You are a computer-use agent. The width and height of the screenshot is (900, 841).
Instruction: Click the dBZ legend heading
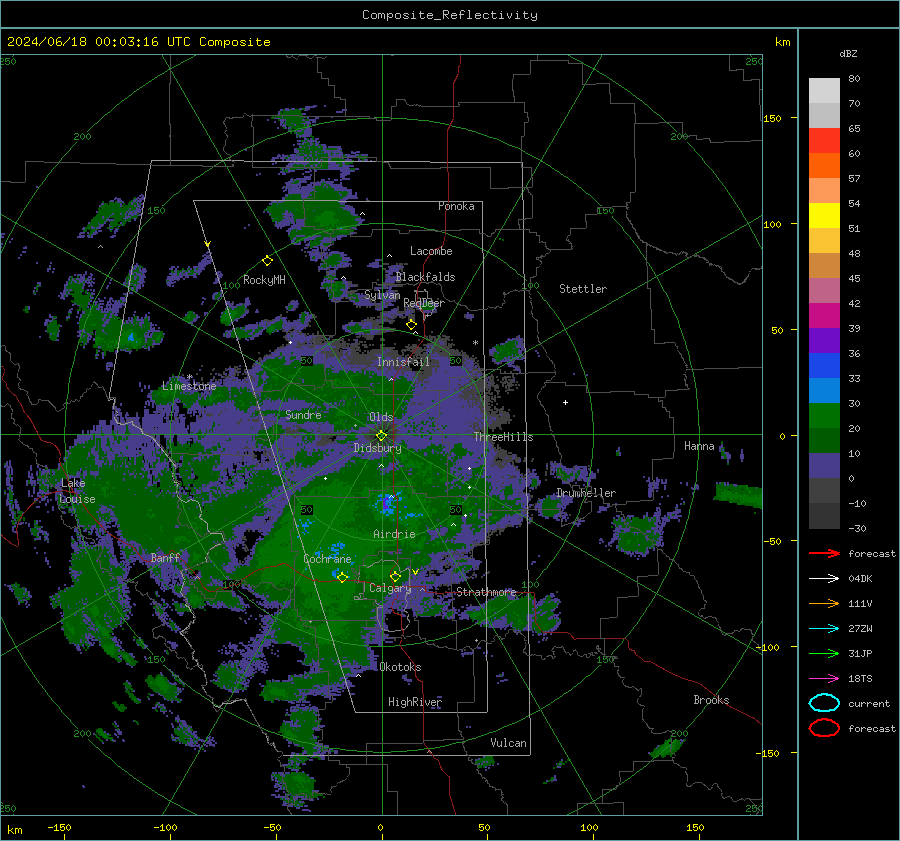(848, 54)
